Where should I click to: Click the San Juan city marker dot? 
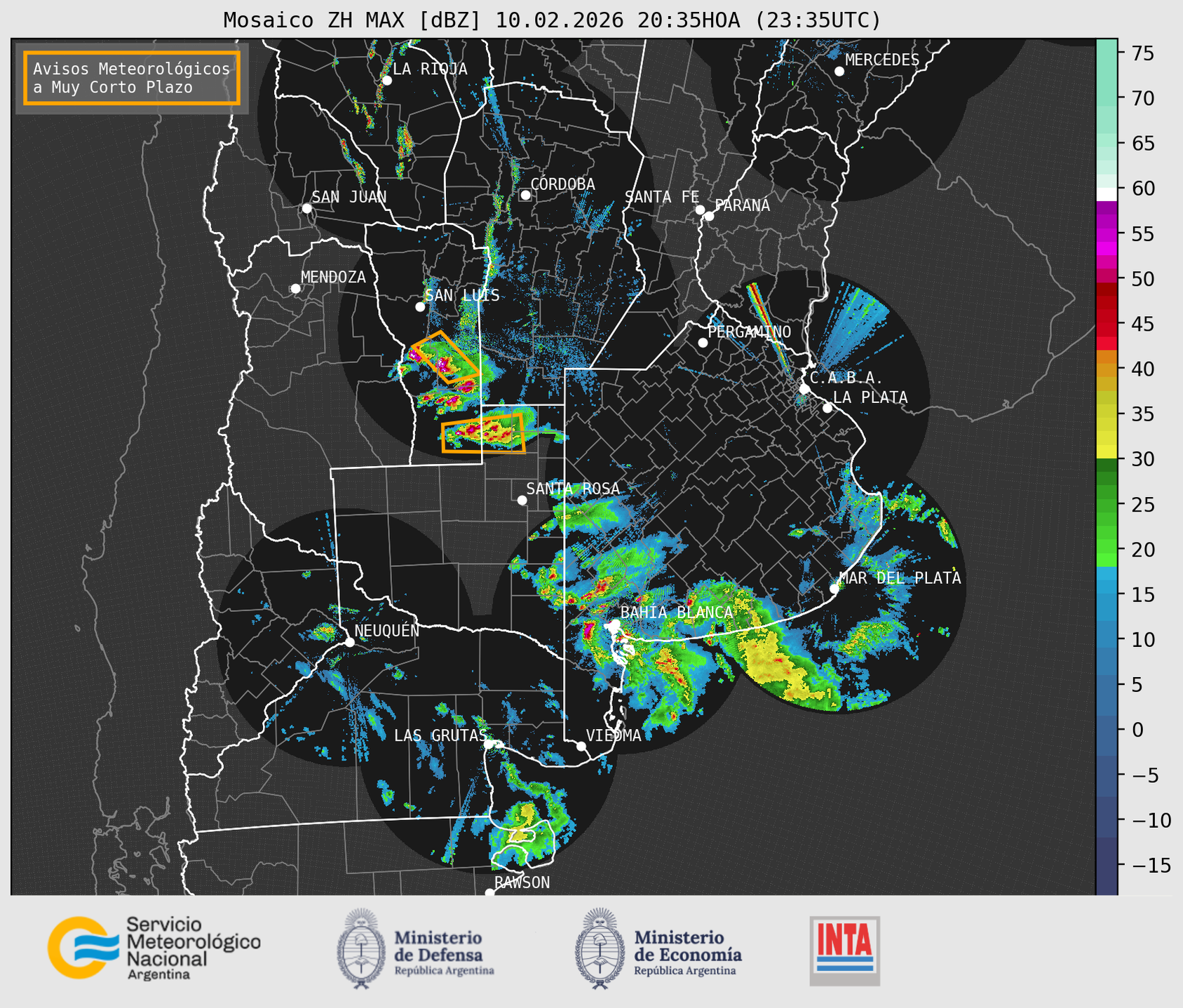[x=306, y=208]
